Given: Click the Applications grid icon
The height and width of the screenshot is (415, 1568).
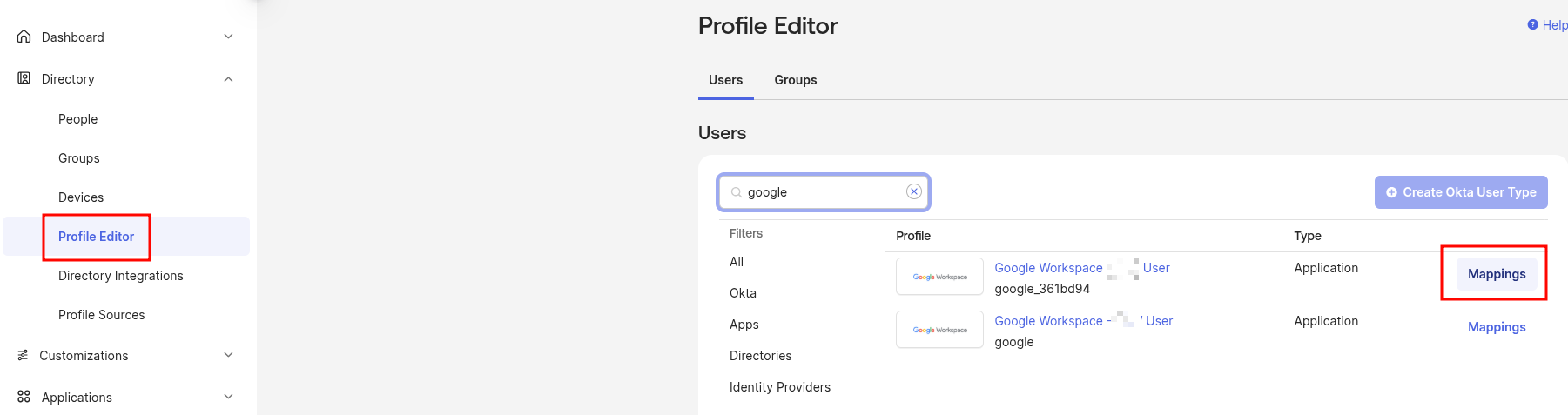Looking at the screenshot, I should (x=24, y=397).
